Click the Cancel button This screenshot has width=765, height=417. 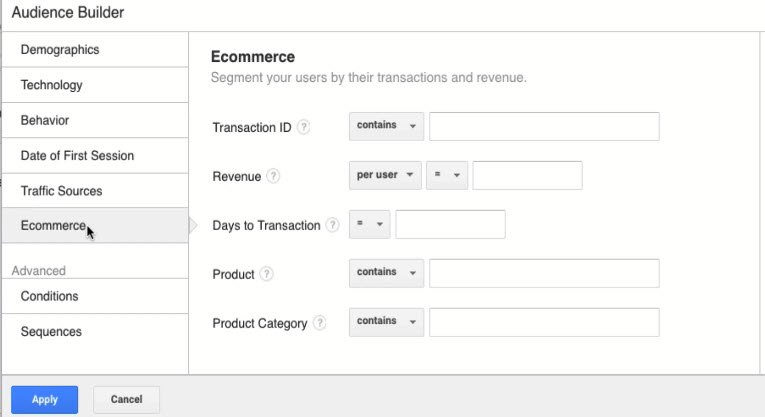click(126, 400)
